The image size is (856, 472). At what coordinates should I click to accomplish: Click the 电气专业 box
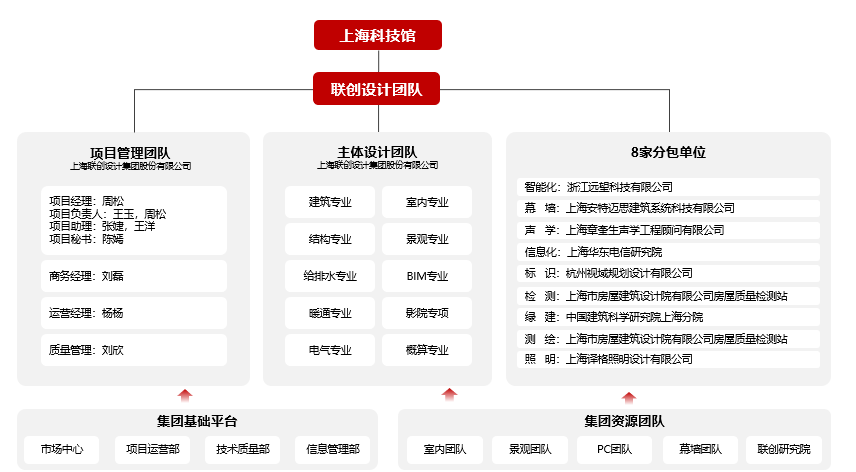point(330,350)
